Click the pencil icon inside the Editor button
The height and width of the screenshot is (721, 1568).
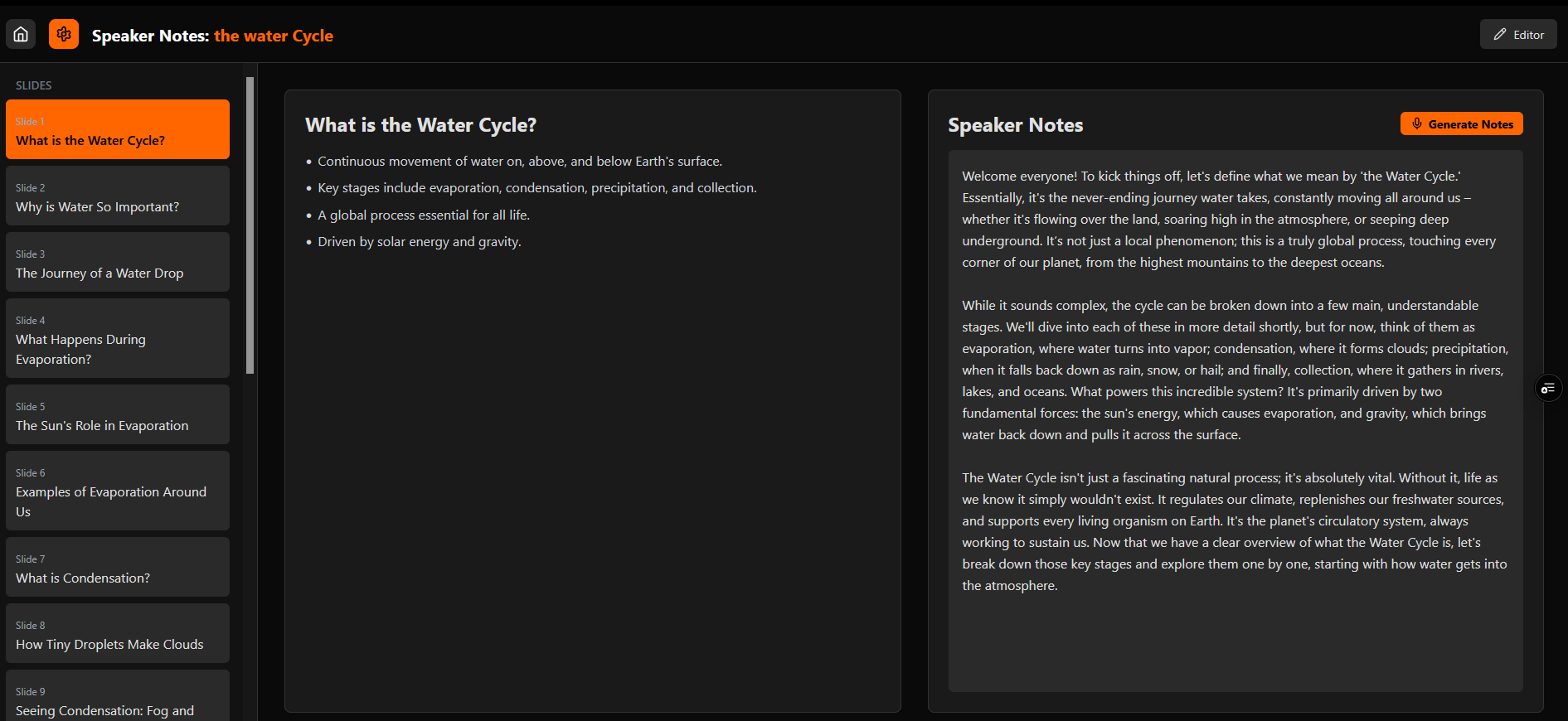tap(1501, 34)
